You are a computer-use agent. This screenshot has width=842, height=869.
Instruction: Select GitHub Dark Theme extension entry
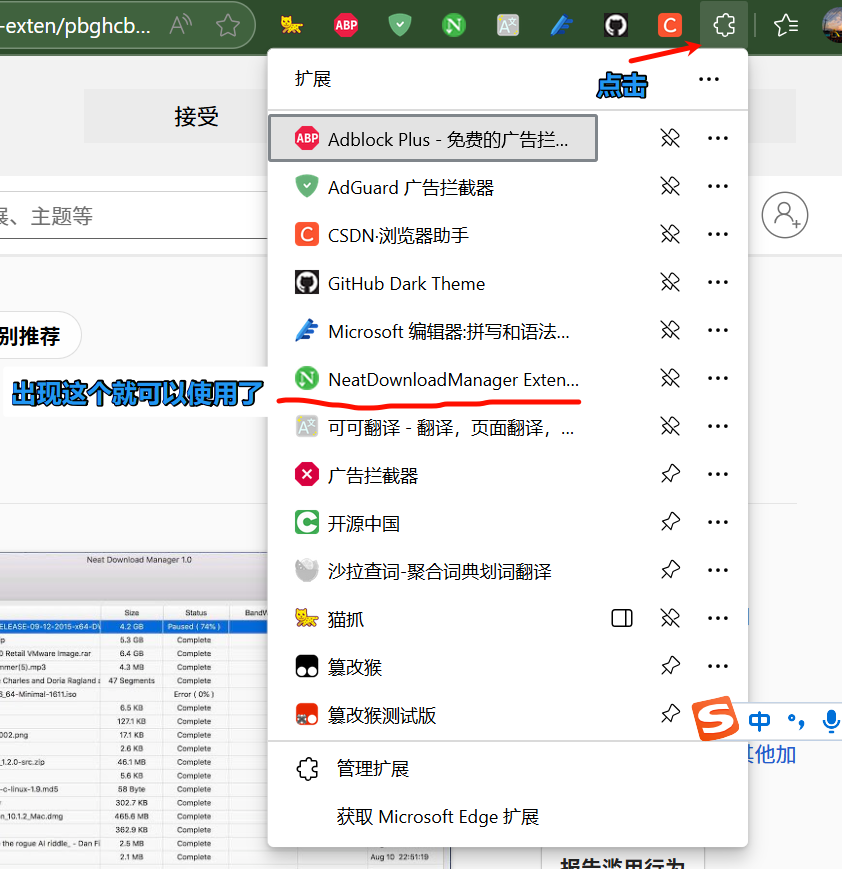pyautogui.click(x=433, y=283)
